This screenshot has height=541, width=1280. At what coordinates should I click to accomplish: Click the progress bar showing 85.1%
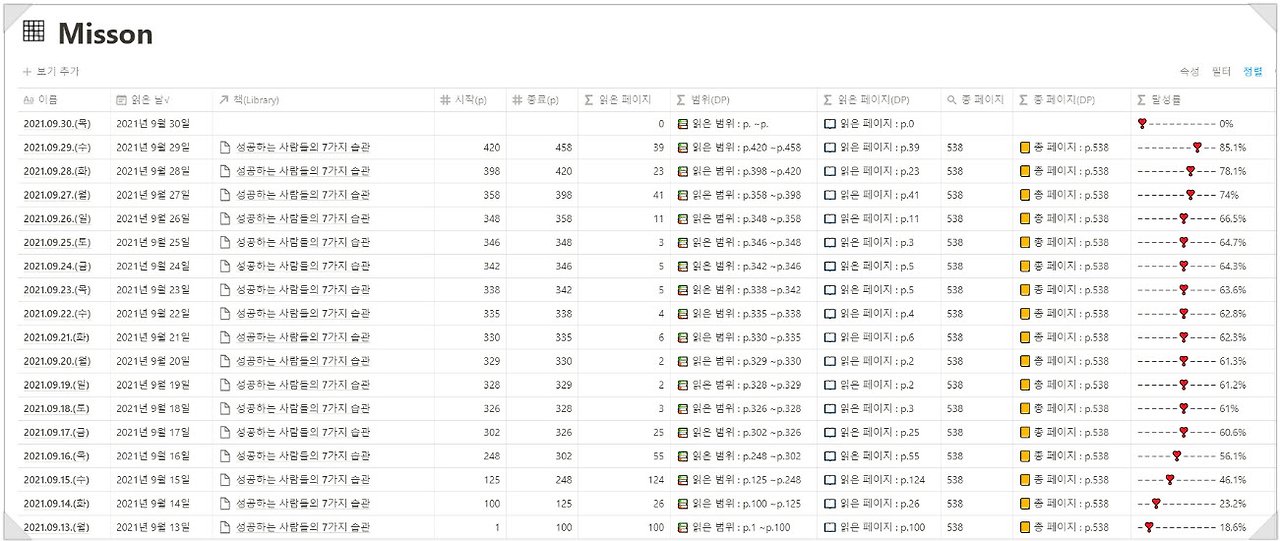[x=1176, y=147]
